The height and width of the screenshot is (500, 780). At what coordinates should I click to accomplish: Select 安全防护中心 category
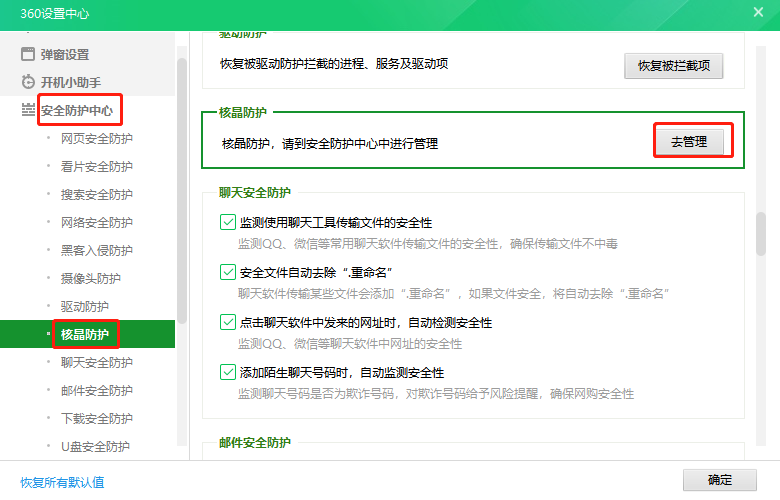point(77,110)
